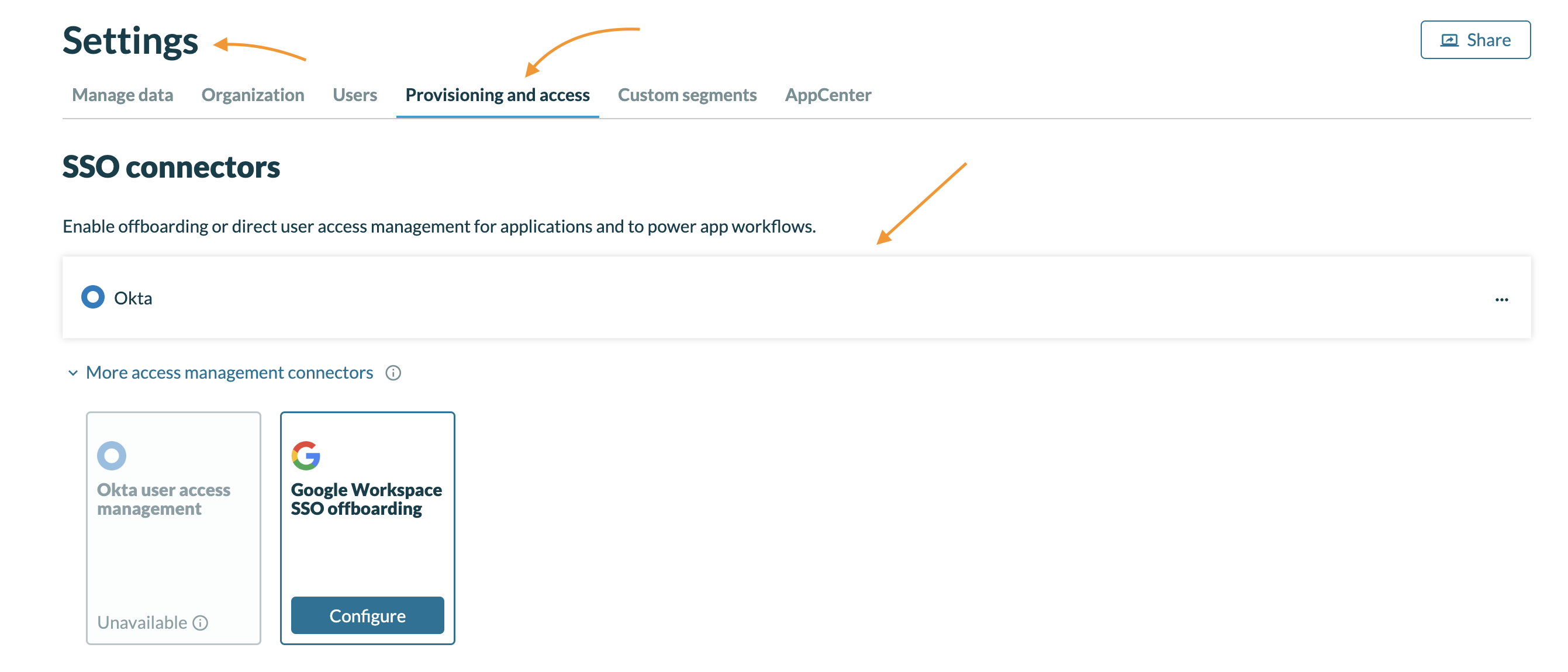1568x672 pixels.
Task: Click the info icon next to Unavailable
Action: point(201,623)
